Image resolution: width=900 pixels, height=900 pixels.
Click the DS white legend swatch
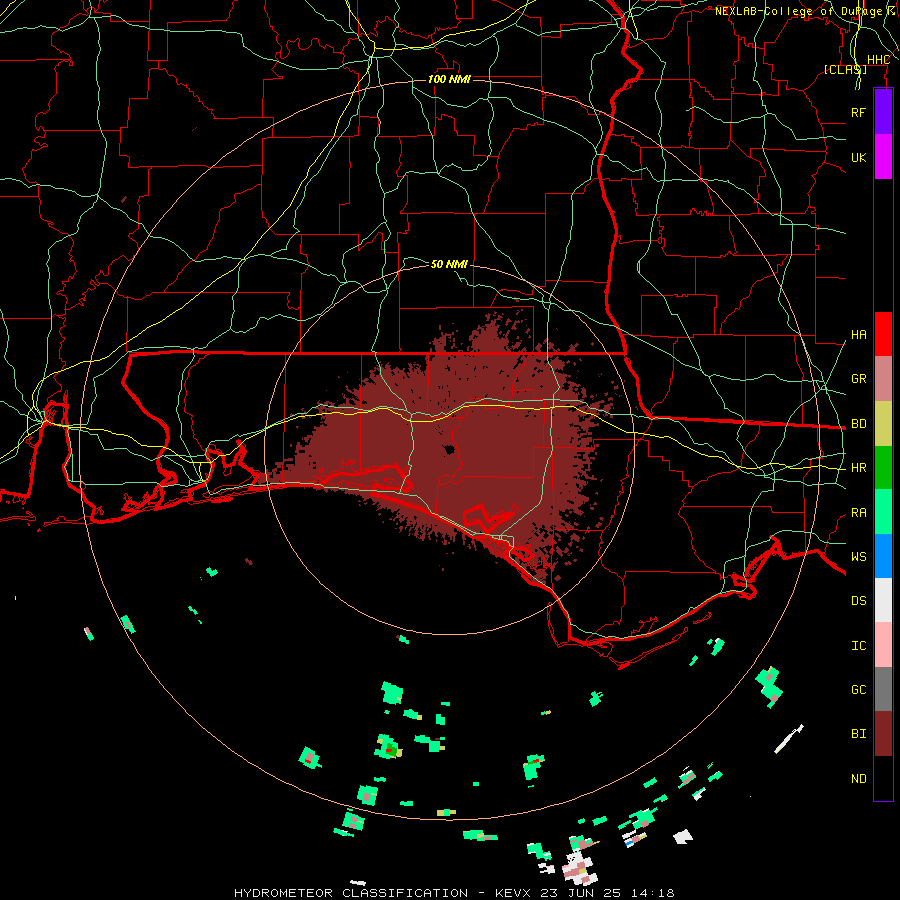(883, 600)
